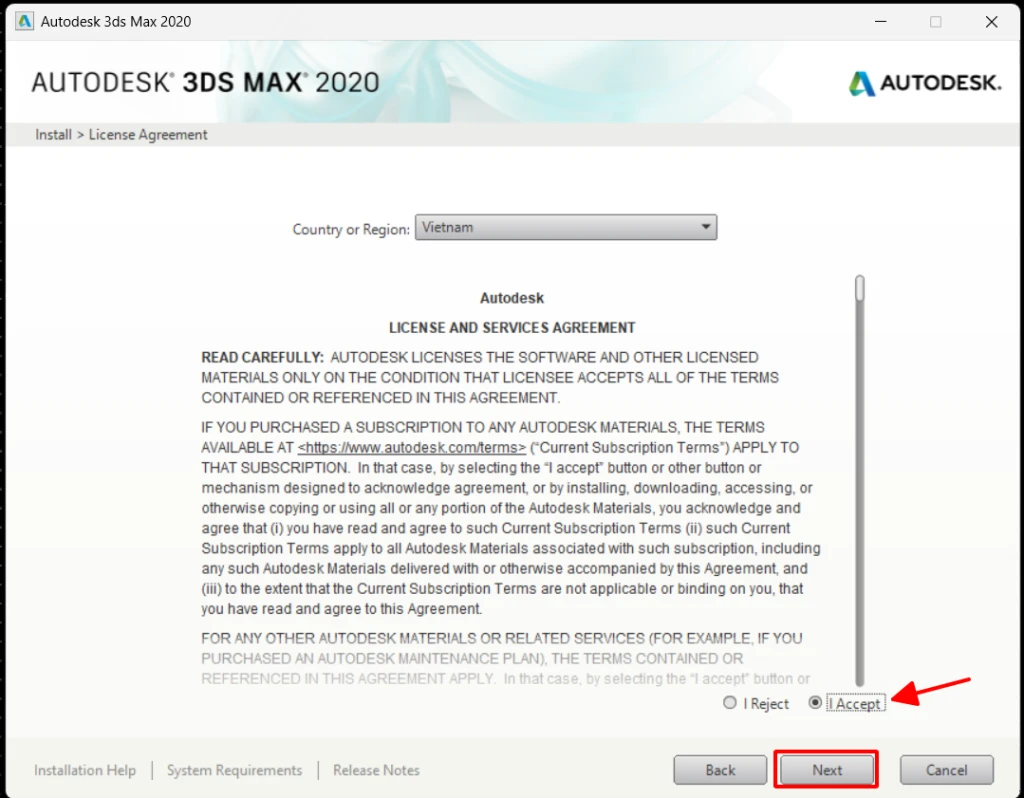Click Install in the breadcrumb path
The height and width of the screenshot is (798, 1024).
pyautogui.click(x=53, y=135)
